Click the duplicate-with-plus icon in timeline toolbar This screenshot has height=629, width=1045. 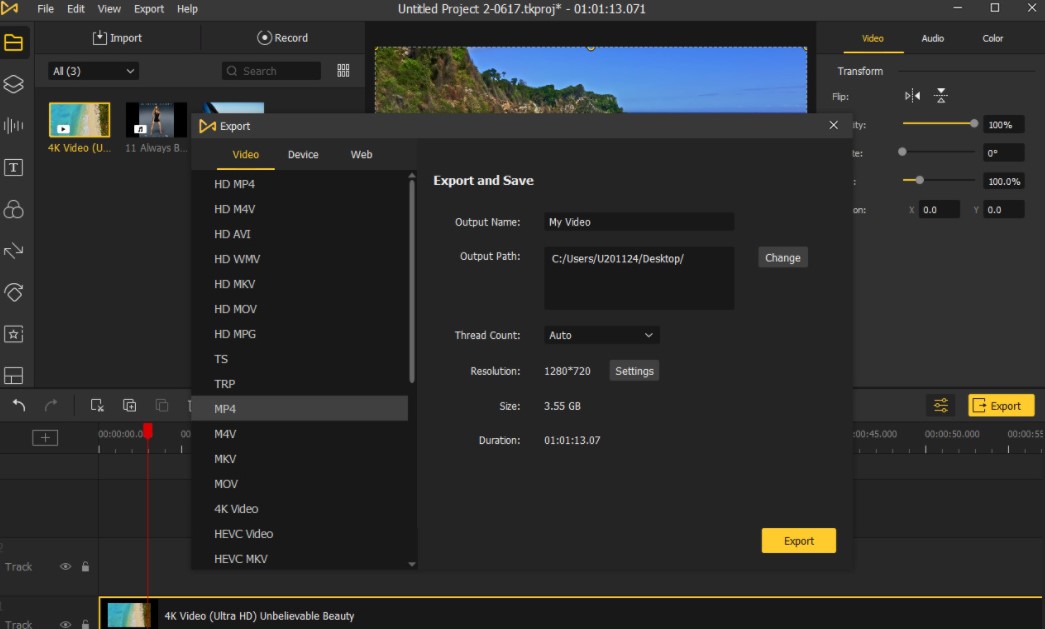click(x=129, y=405)
